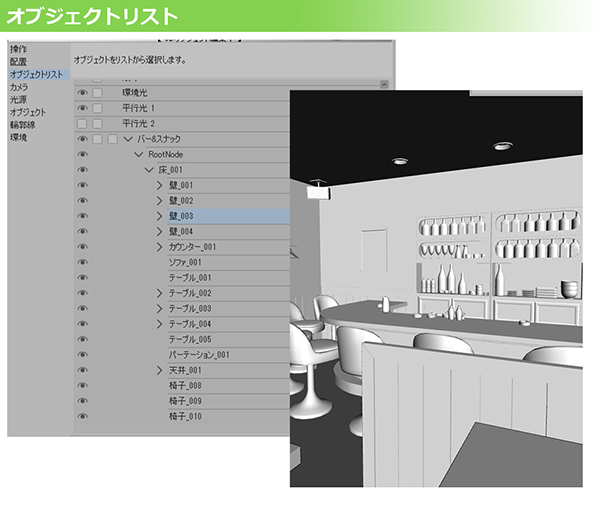
Task: Collapse the バー&スナック tree node
Action: [128, 139]
